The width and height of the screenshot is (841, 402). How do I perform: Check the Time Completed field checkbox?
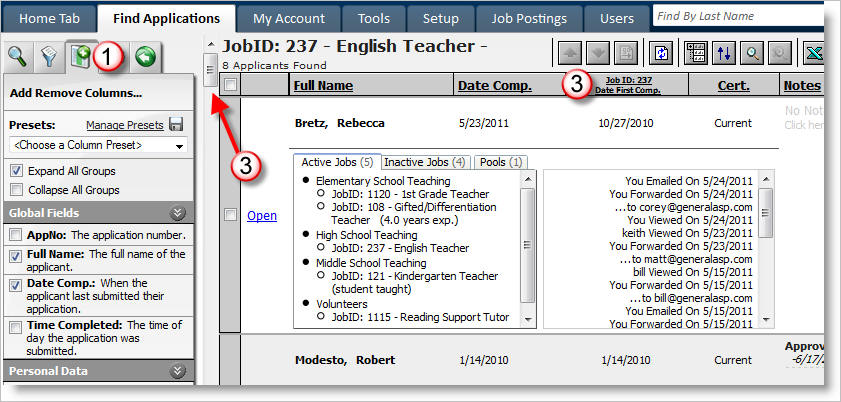pos(16,327)
